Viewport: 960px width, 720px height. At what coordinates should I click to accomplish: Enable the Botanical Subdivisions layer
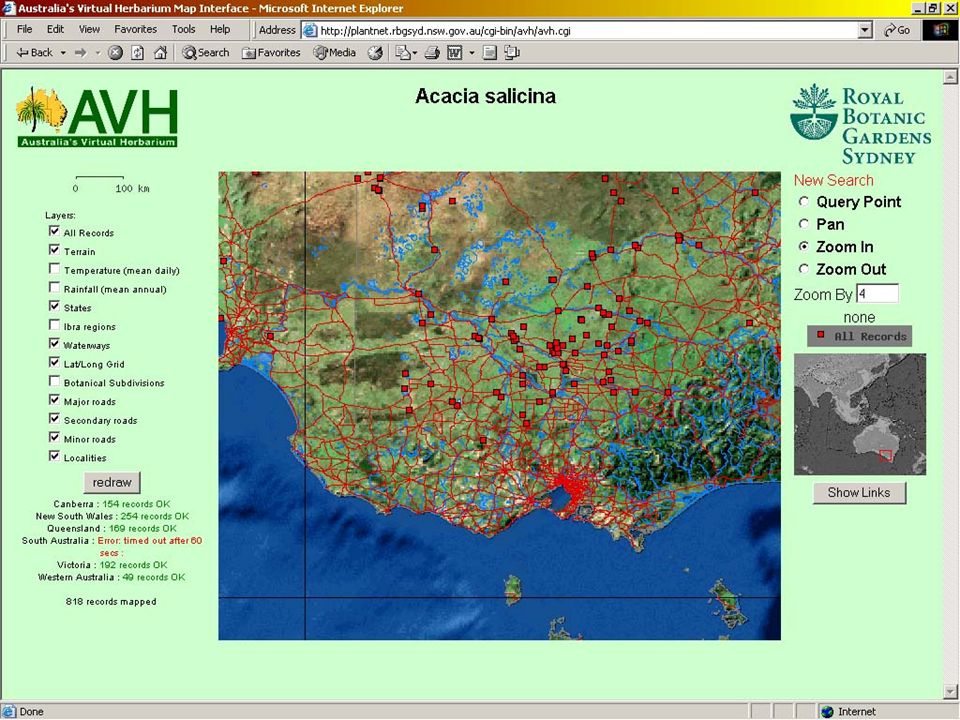54,381
